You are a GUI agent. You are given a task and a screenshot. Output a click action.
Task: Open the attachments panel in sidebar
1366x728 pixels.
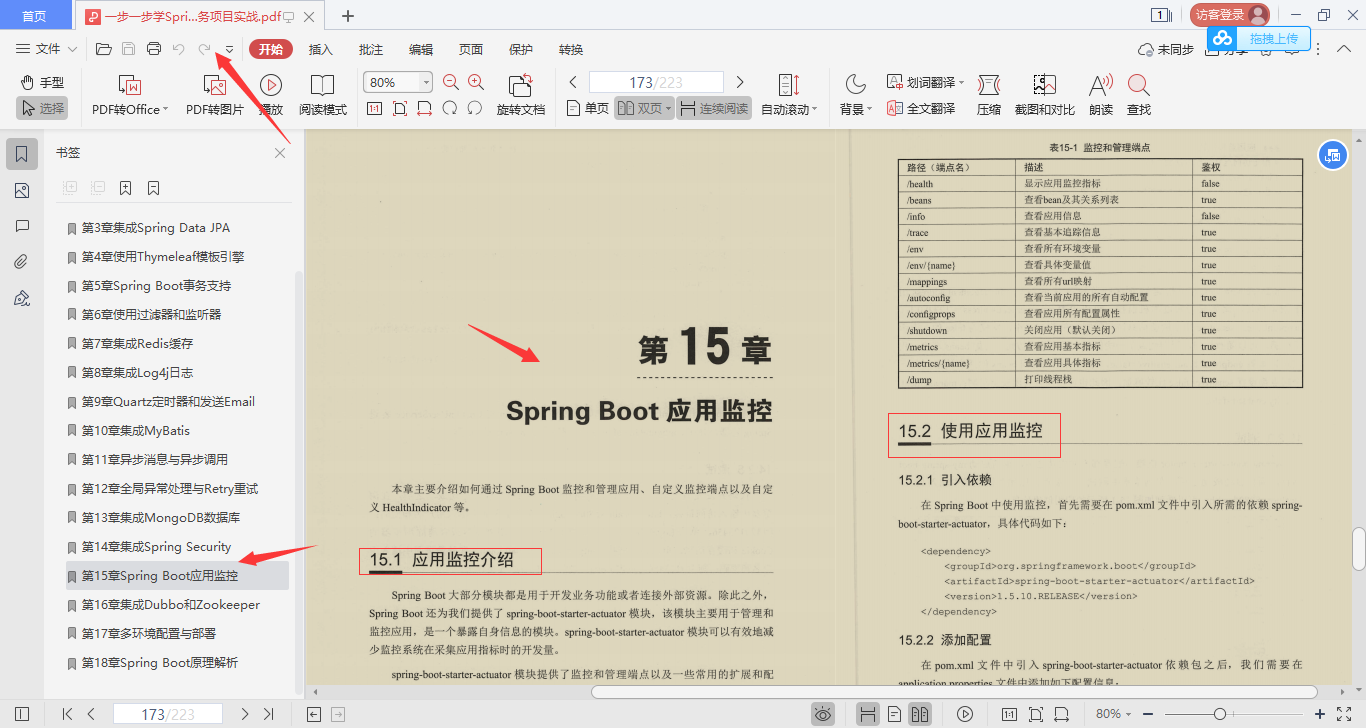point(22,262)
